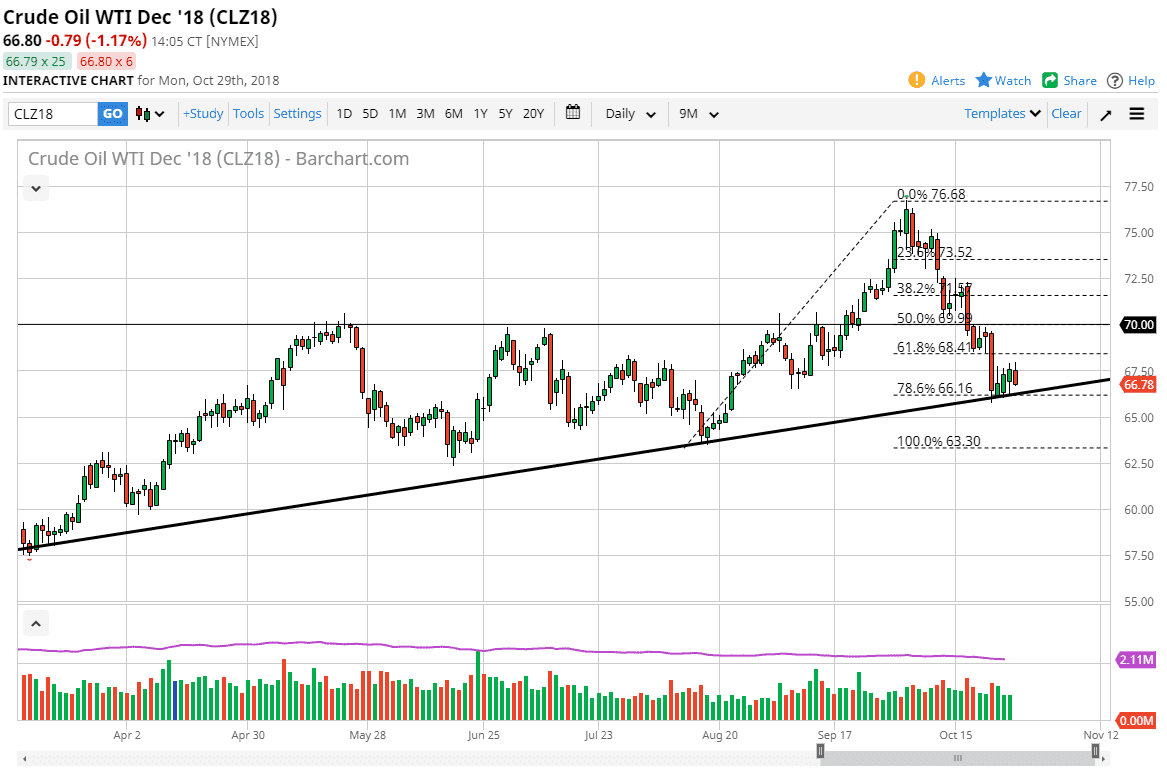
Task: Switch chart to the 5Y view
Action: [505, 114]
